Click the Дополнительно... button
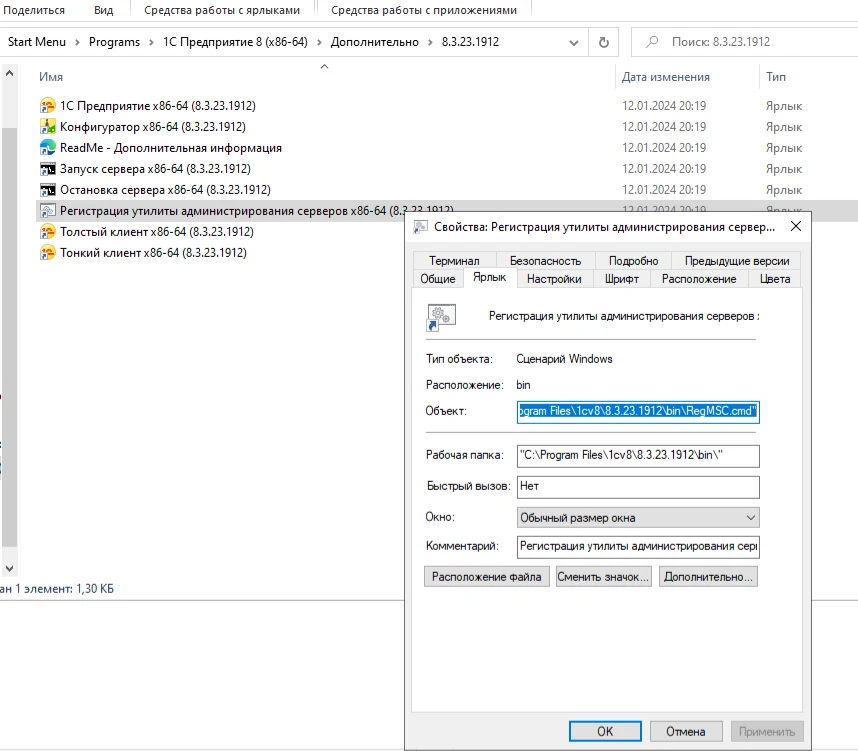858x751 pixels. click(708, 577)
